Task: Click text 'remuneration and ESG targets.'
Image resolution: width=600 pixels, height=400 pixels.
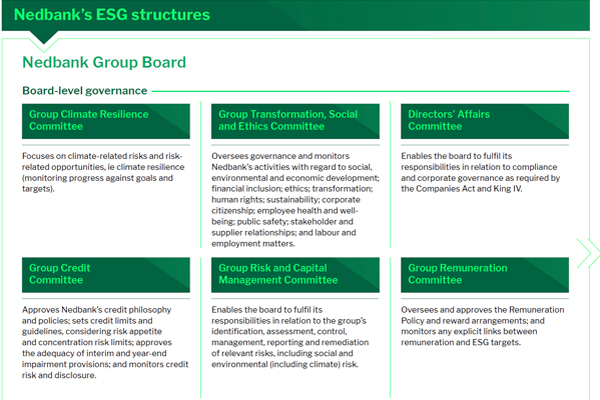Action: (x=461, y=342)
